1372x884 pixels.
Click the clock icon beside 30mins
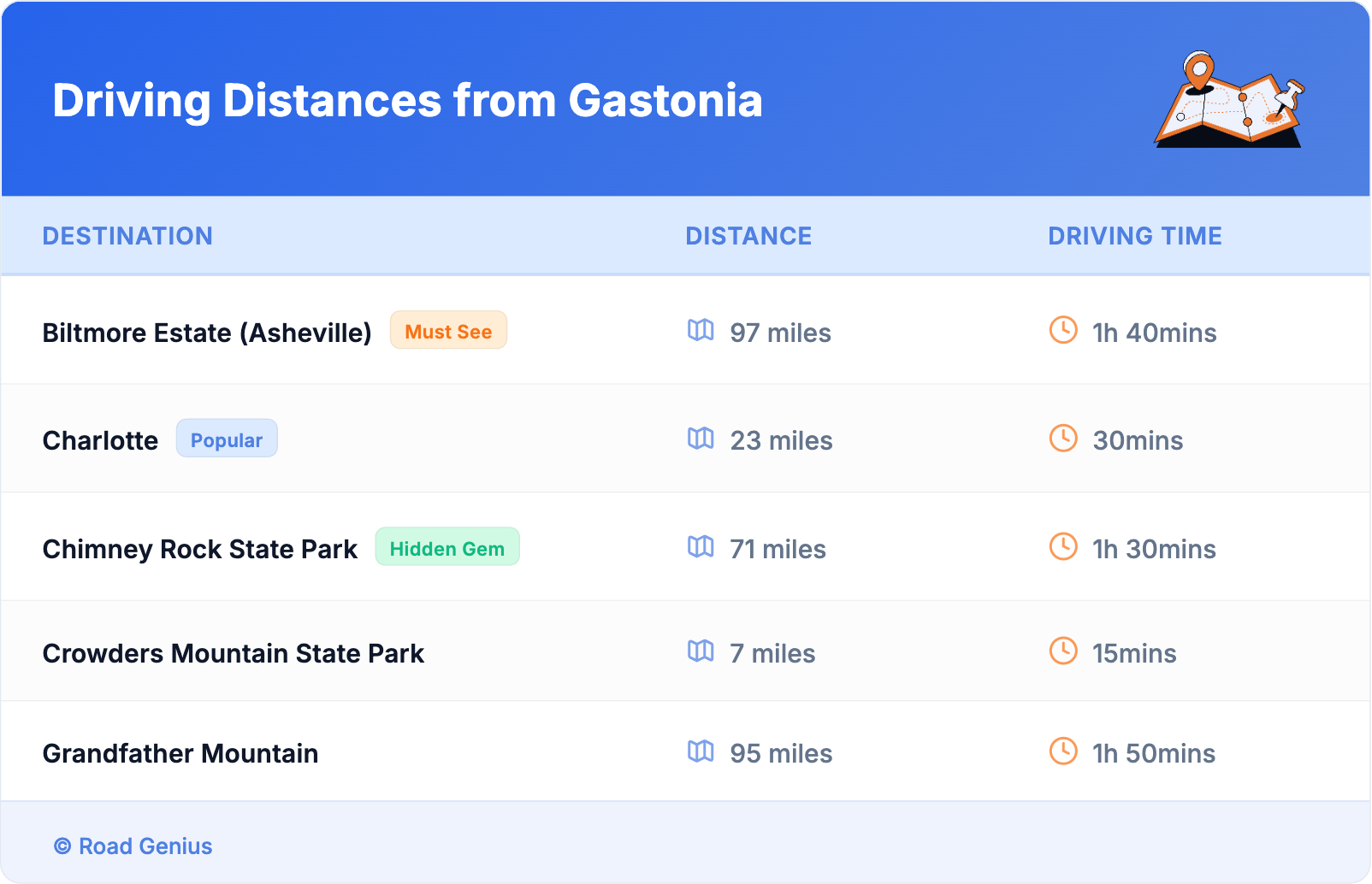pyautogui.click(x=1063, y=439)
